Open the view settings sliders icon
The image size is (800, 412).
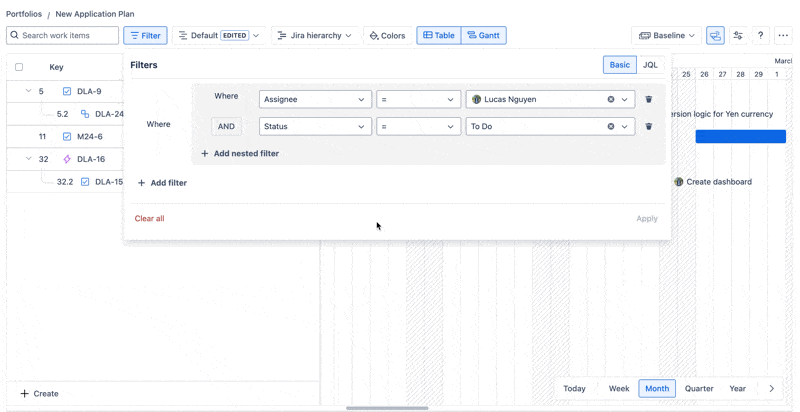738,36
